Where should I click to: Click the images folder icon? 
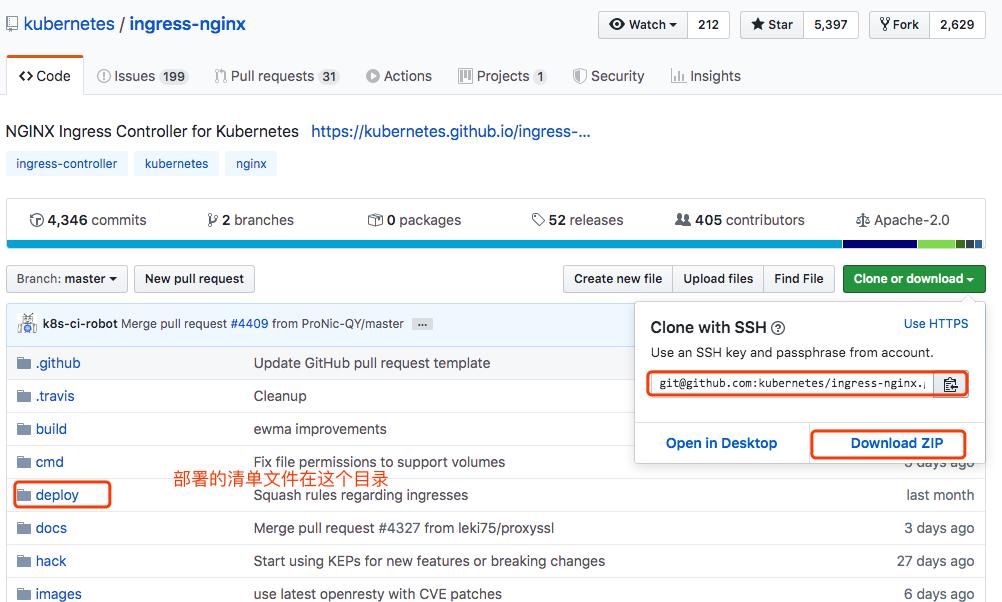point(24,594)
